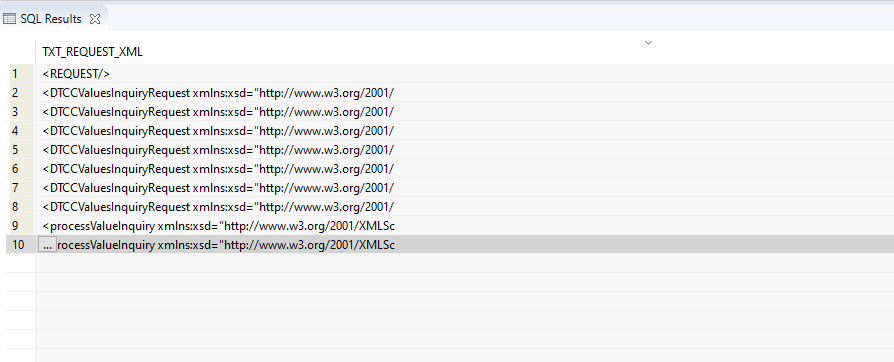Click row number 4 header

tap(21, 131)
